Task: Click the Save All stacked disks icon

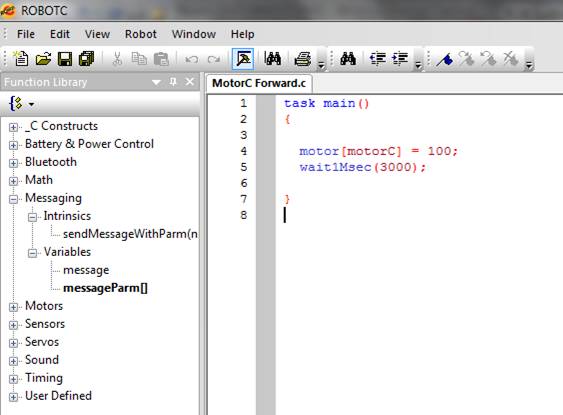Action: tap(87, 59)
